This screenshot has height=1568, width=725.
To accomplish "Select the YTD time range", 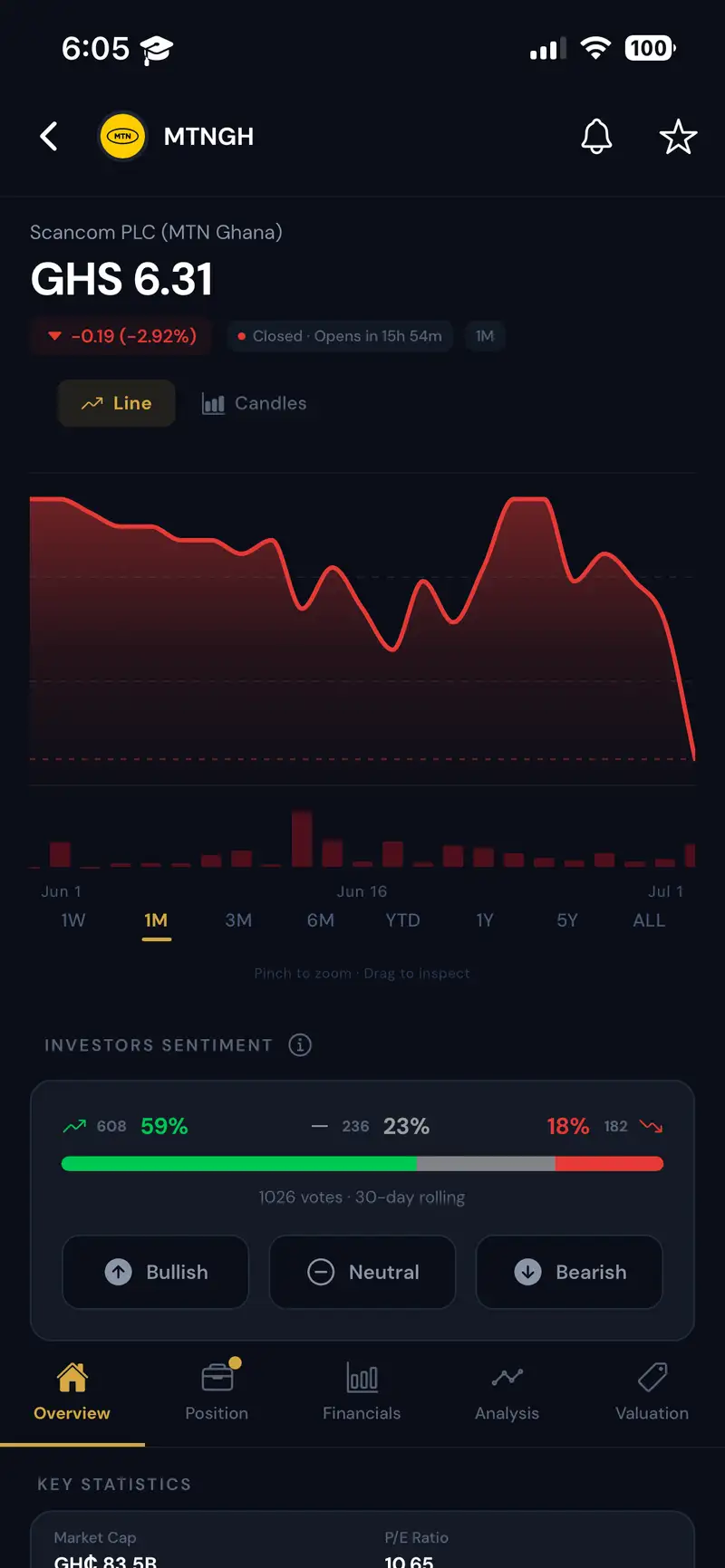I will click(x=402, y=920).
